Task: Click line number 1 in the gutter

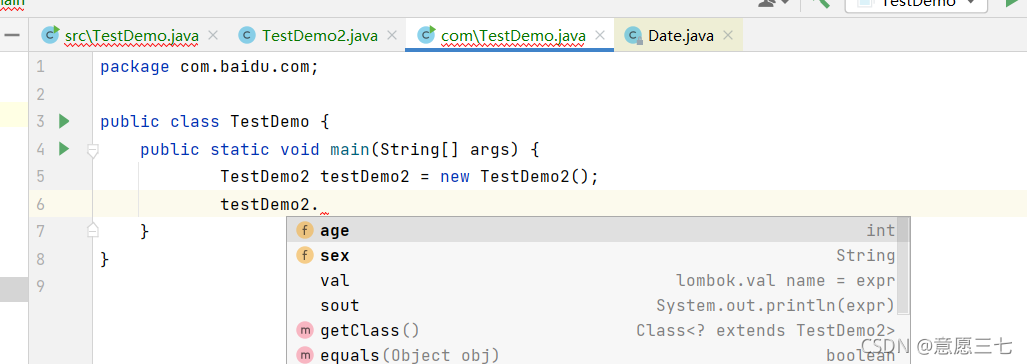Action: (41, 67)
